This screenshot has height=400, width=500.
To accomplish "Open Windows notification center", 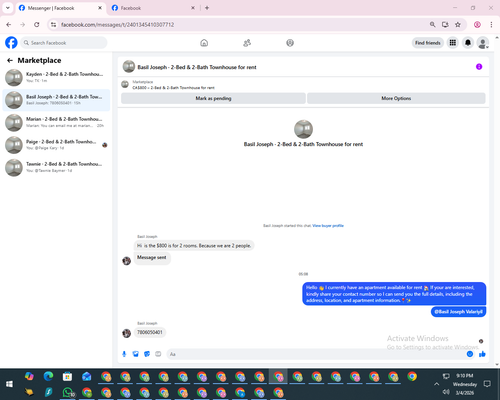I will pos(487,384).
